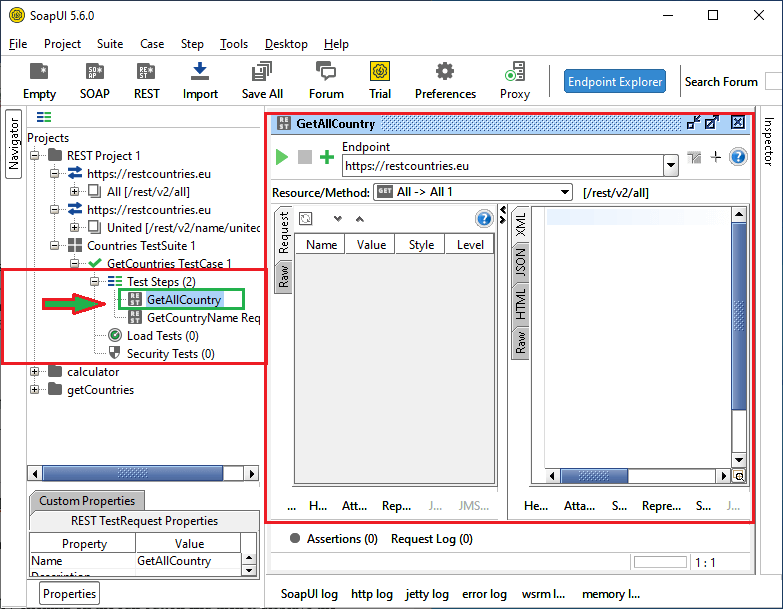Move parameter up with the up arrow
Viewport: 783px width, 609px height.
pyautogui.click(x=360, y=219)
